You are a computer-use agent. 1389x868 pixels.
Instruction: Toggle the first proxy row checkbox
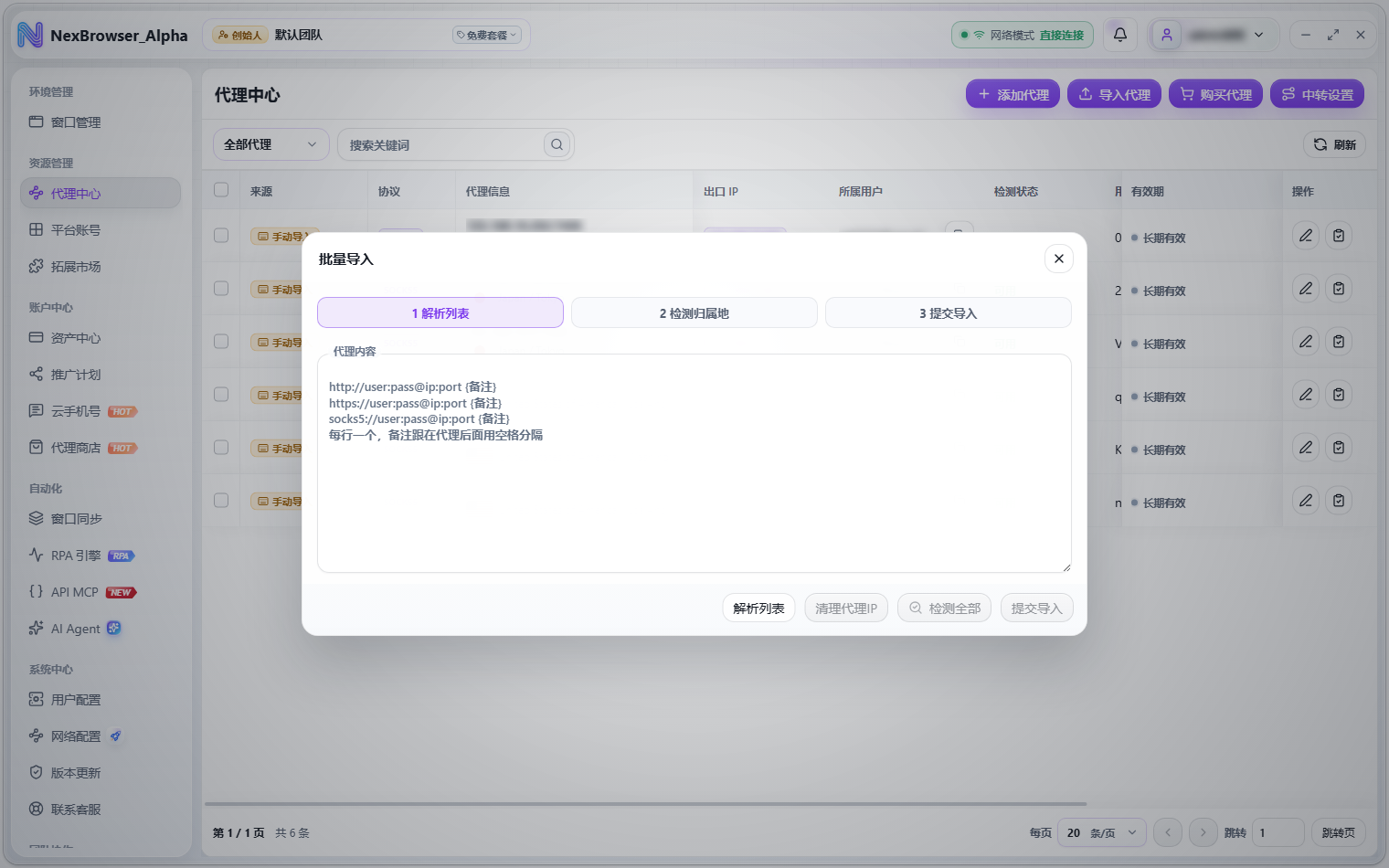[221, 235]
